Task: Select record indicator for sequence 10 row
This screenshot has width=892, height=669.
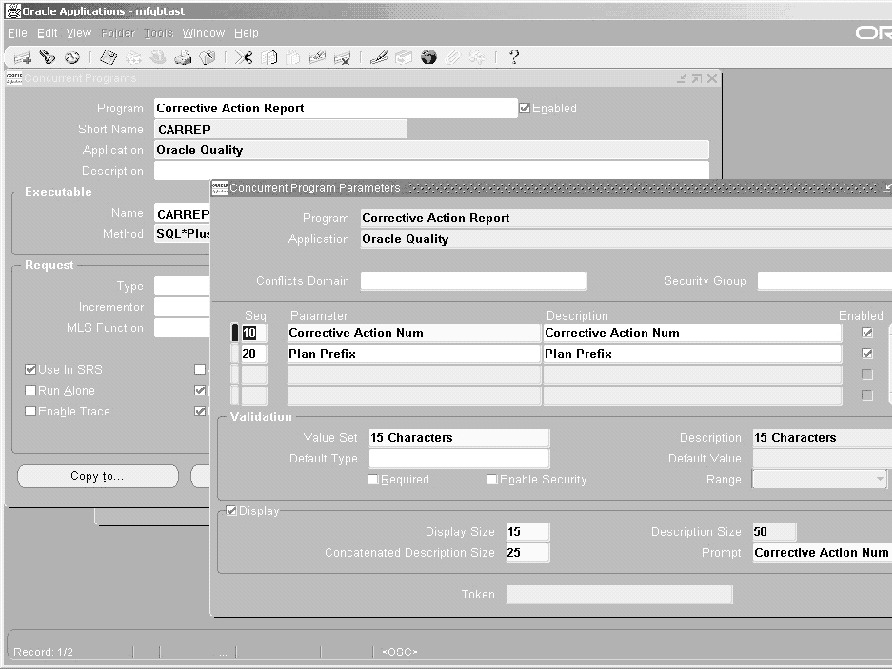Action: [234, 333]
